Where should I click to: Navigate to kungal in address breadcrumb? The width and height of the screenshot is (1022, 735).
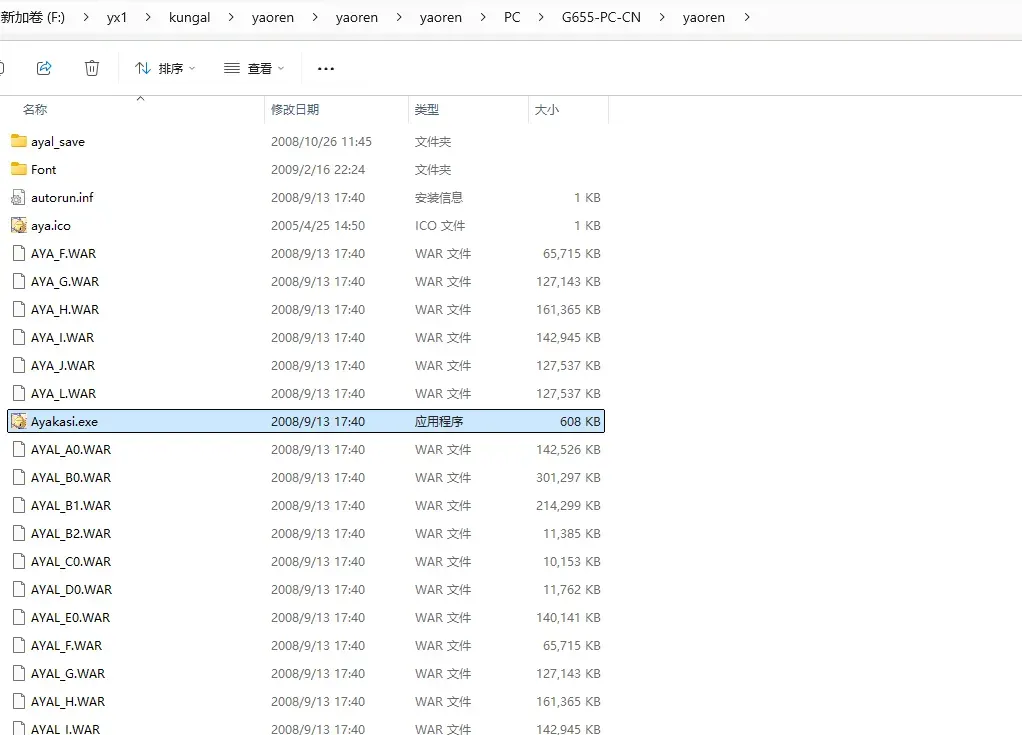189,18
